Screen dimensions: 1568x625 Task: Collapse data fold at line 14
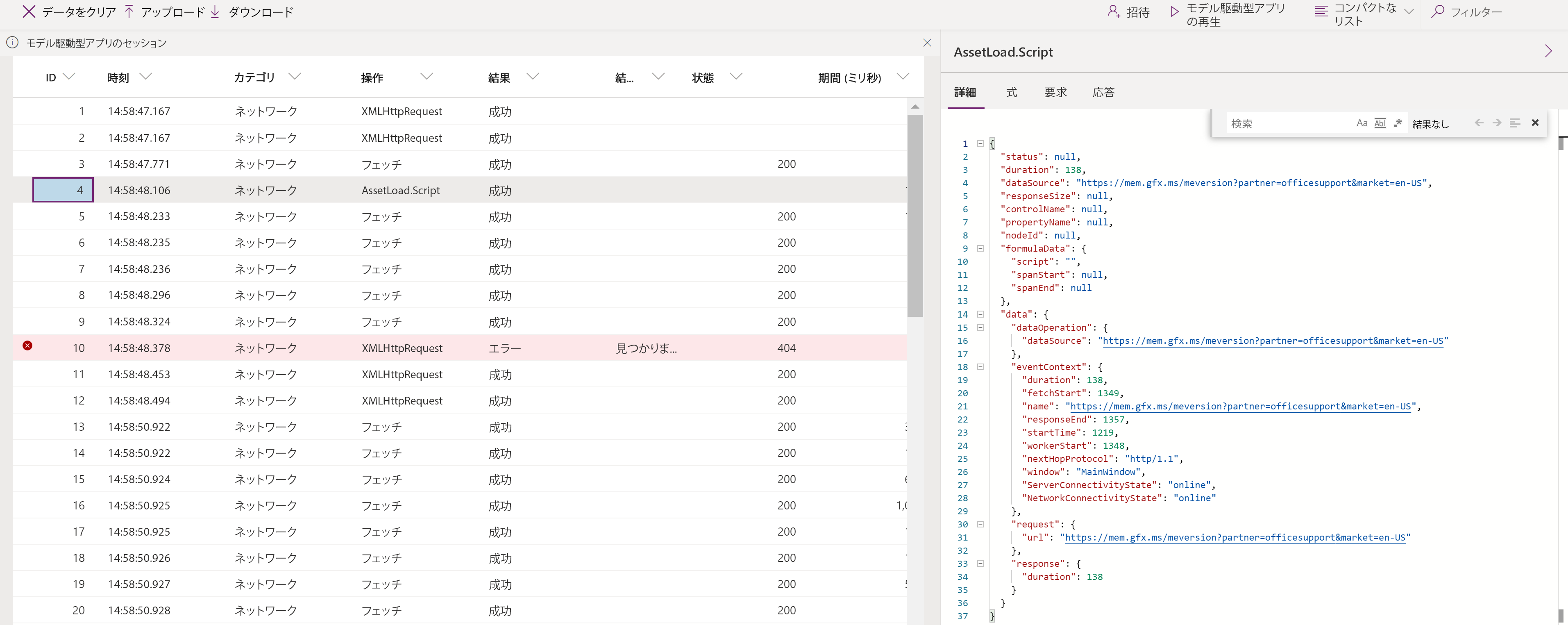[980, 314]
